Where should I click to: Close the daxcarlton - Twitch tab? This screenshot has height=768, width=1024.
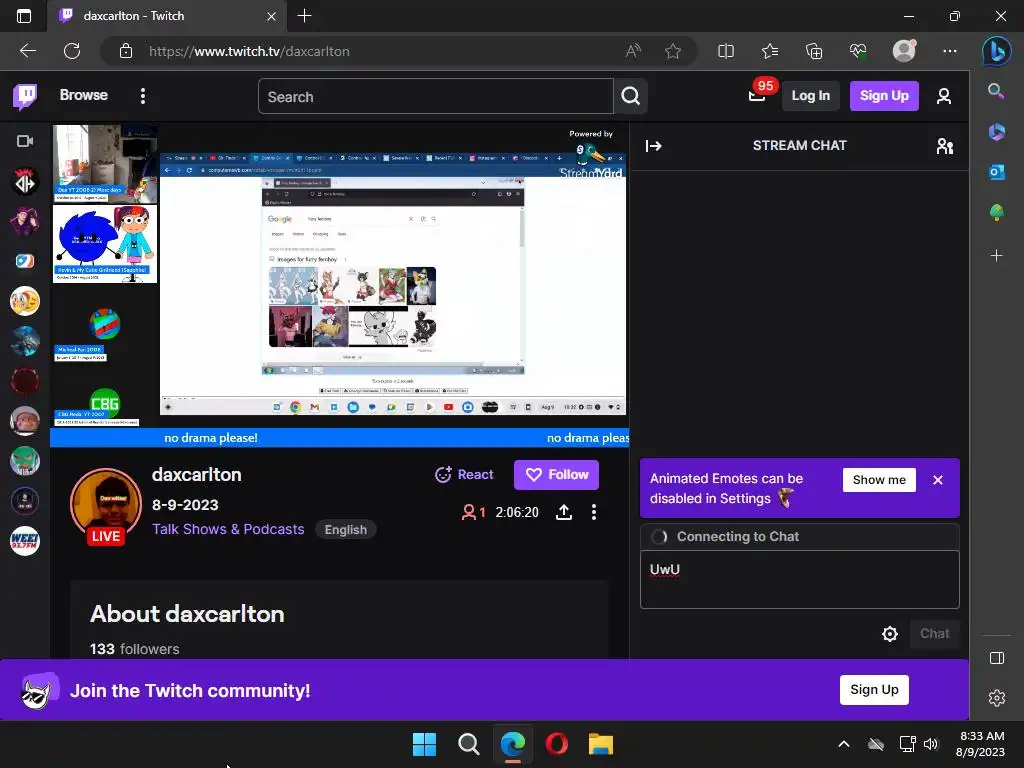click(271, 16)
